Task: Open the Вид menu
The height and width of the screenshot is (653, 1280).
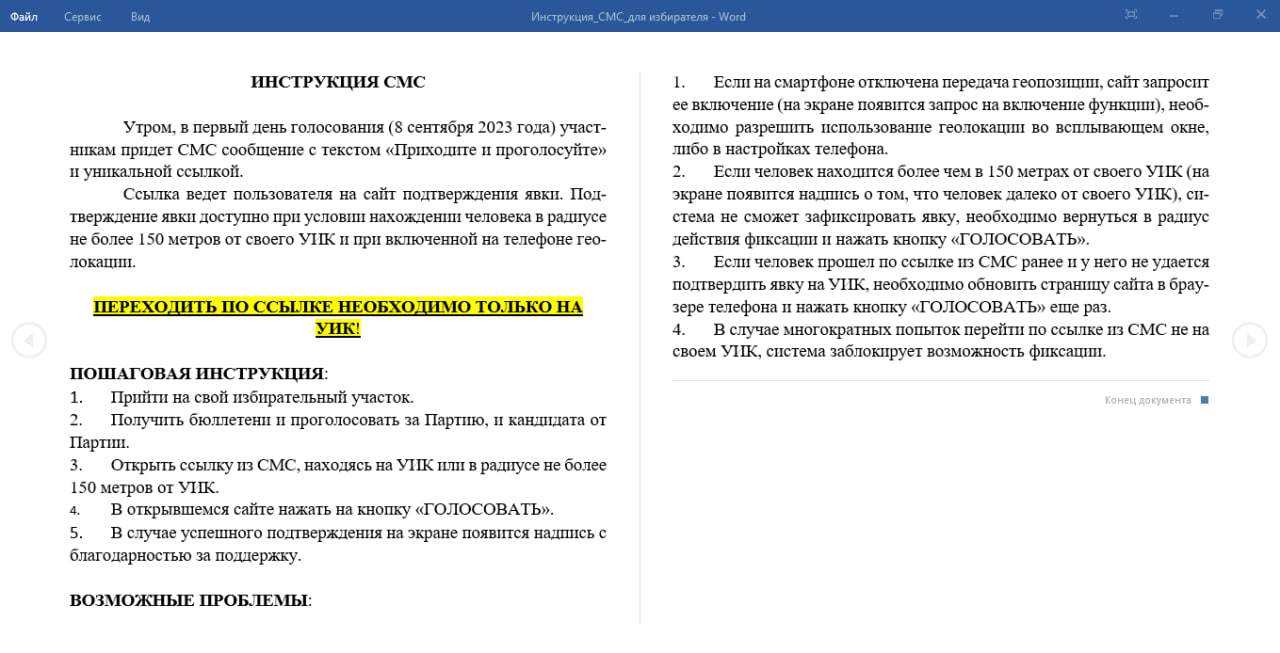Action: click(140, 16)
